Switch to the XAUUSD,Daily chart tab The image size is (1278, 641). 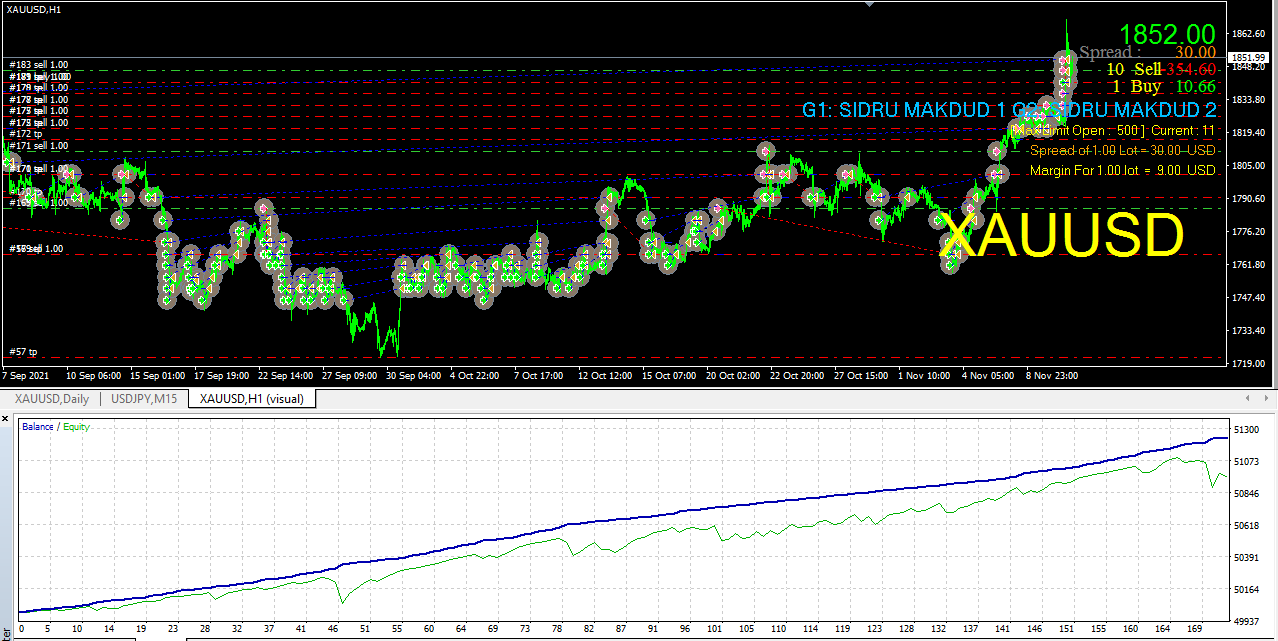(x=52, y=398)
